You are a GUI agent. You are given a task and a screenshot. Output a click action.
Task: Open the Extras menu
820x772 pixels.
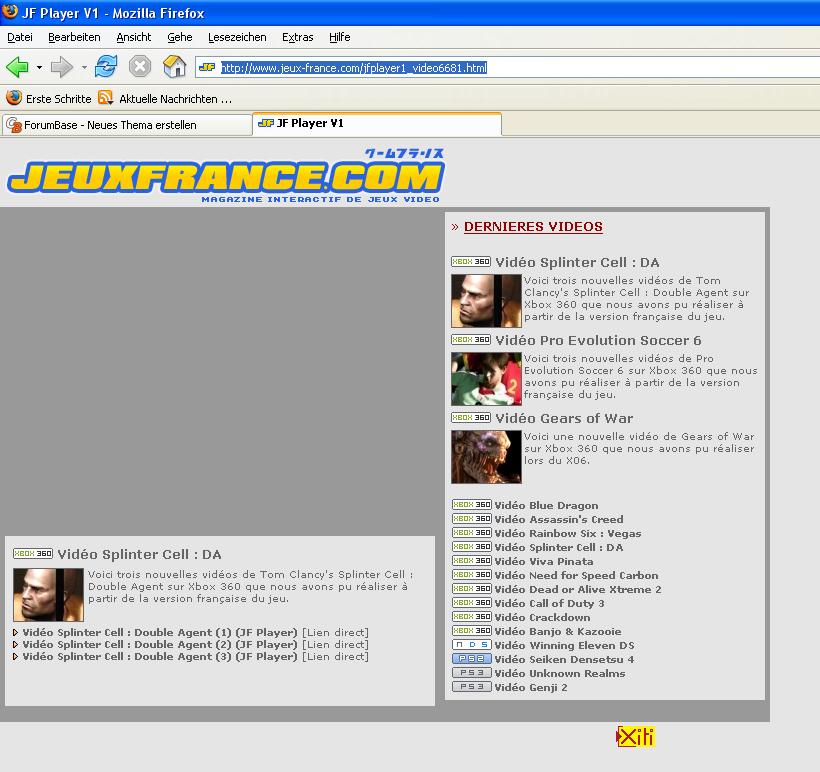(x=298, y=37)
